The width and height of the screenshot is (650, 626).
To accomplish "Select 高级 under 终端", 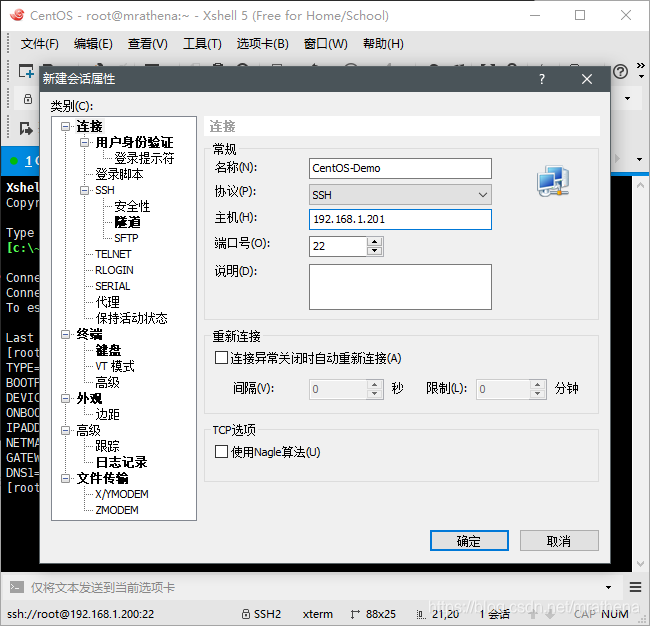I will tap(107, 382).
